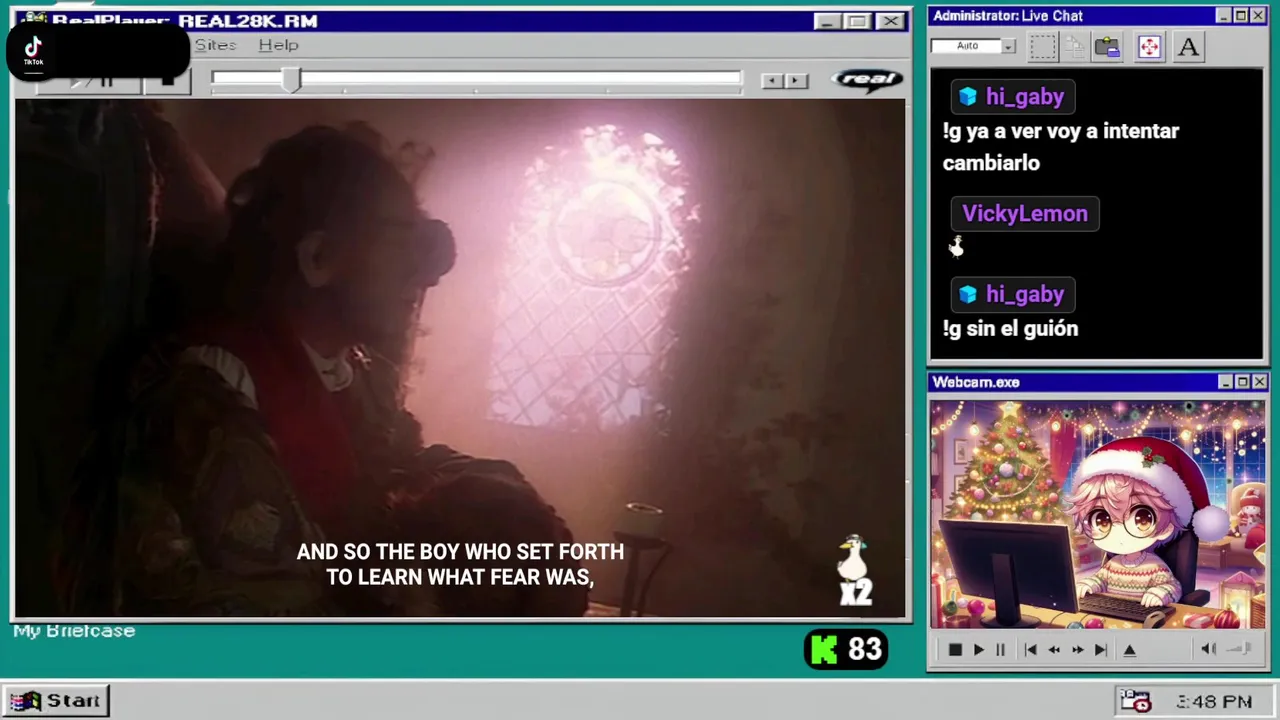Viewport: 1280px width, 720px height.
Task: Click the scheduler tray icon in the taskbar
Action: pyautogui.click(x=1134, y=701)
